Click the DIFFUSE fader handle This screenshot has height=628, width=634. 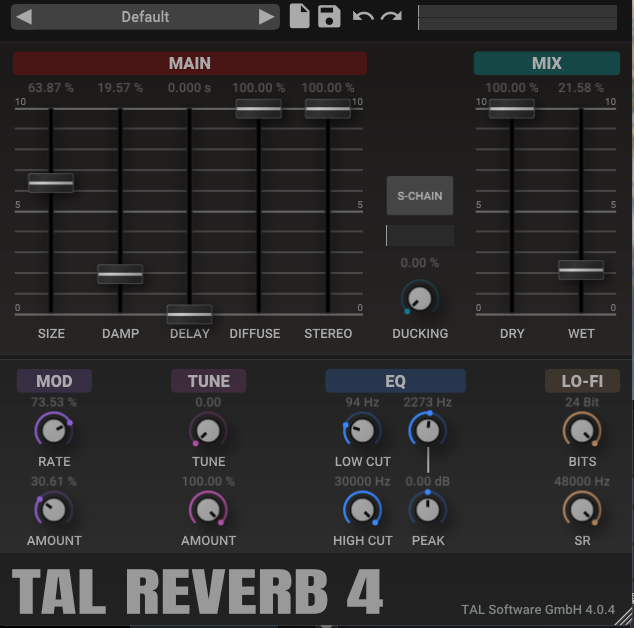tap(259, 109)
